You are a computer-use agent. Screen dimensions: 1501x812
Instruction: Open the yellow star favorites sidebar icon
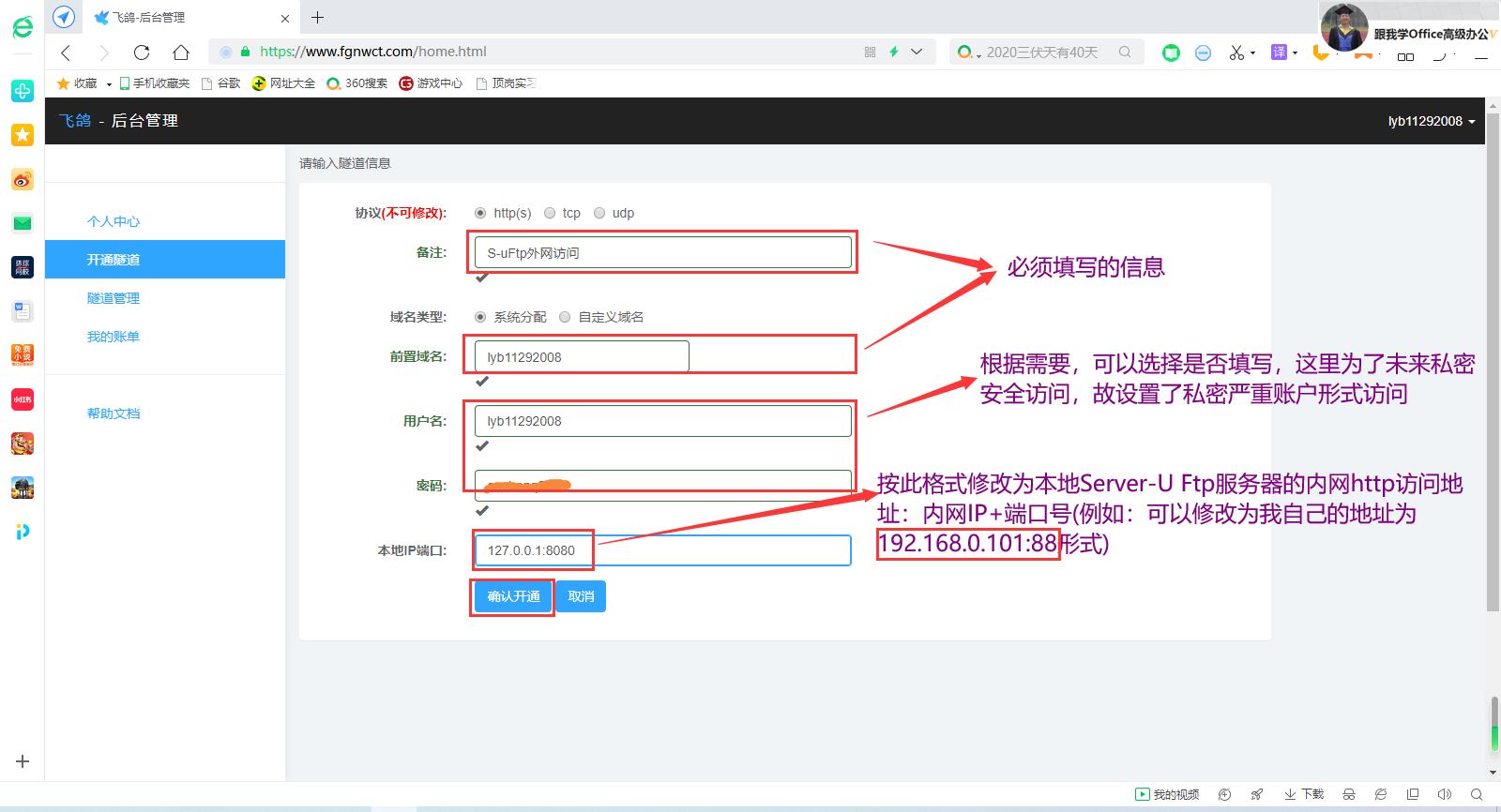tap(23, 135)
